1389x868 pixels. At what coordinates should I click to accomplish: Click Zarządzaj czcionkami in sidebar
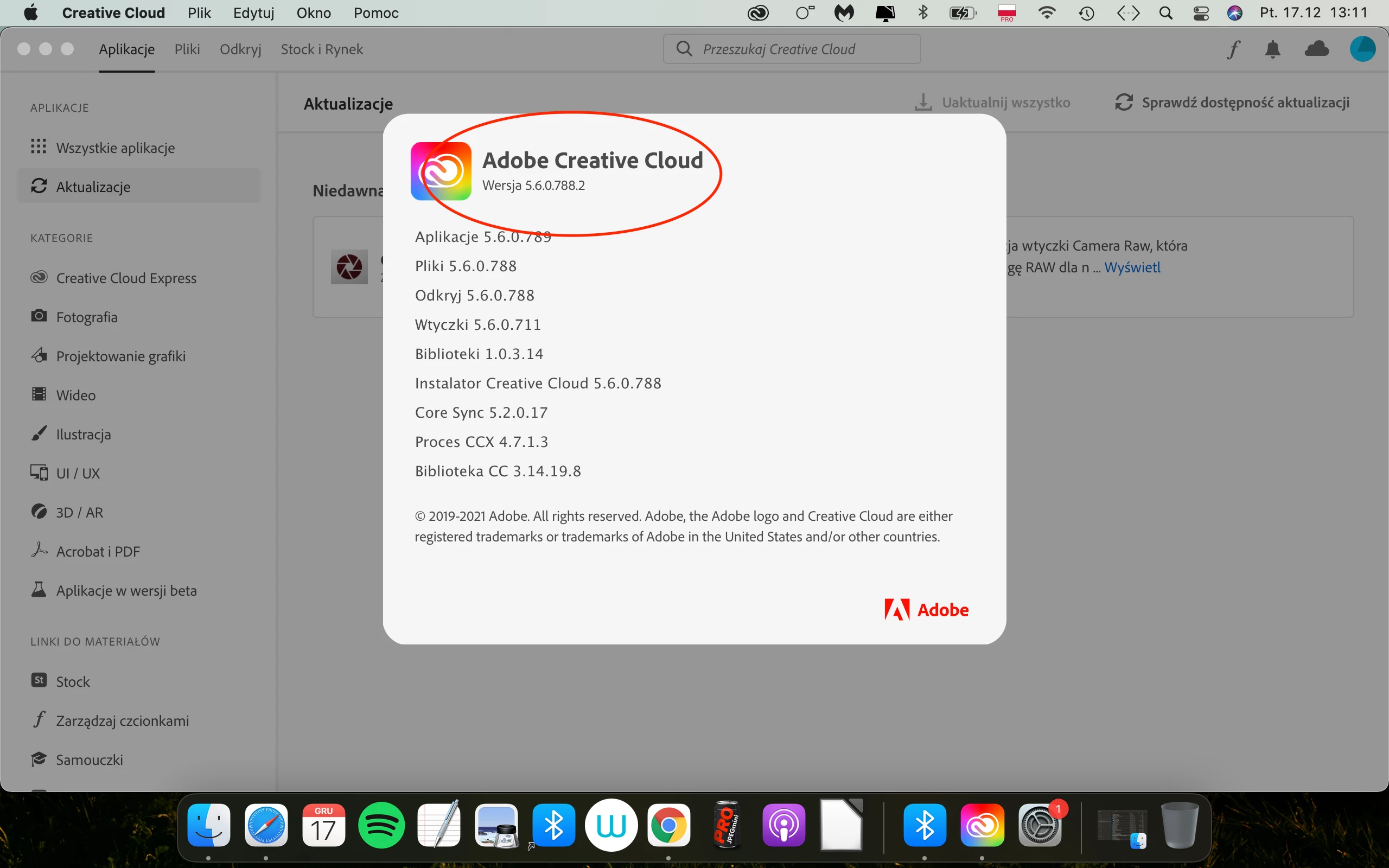pos(122,720)
